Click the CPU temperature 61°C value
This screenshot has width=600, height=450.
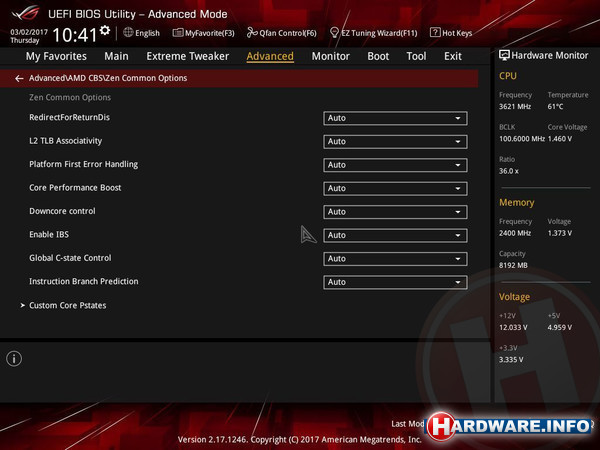coord(555,106)
